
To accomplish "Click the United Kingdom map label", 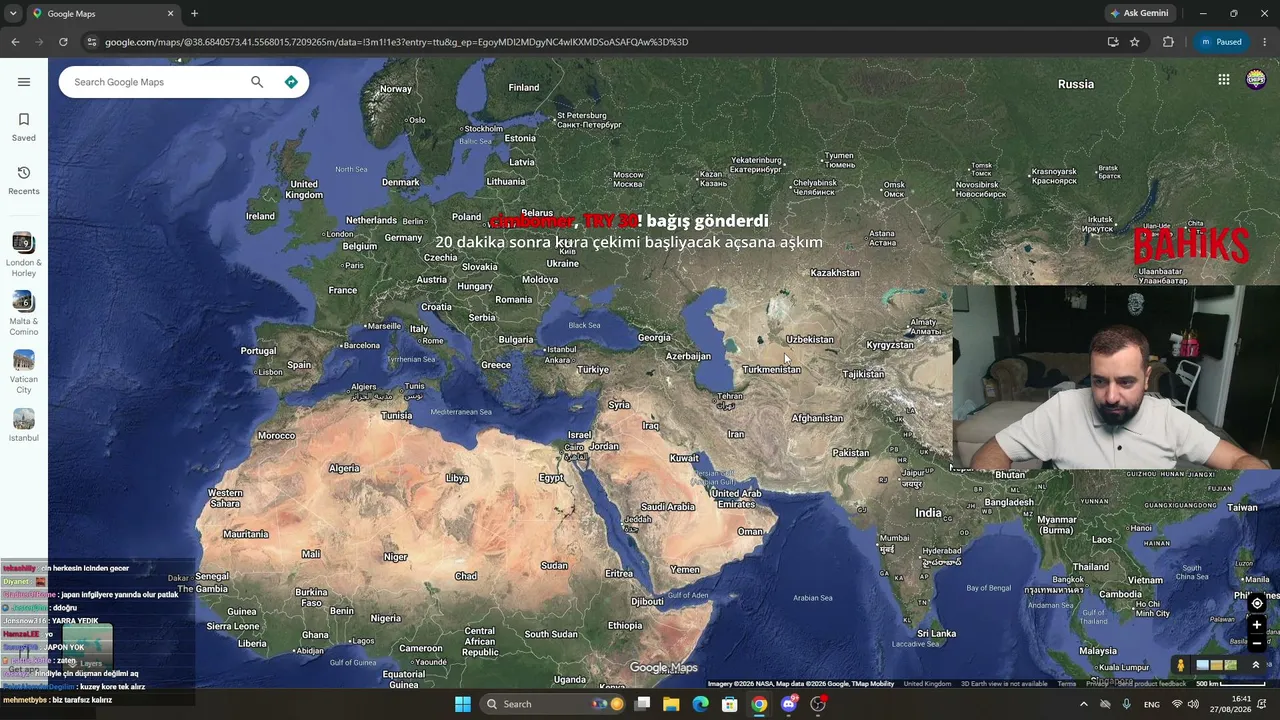I will coord(304,189).
